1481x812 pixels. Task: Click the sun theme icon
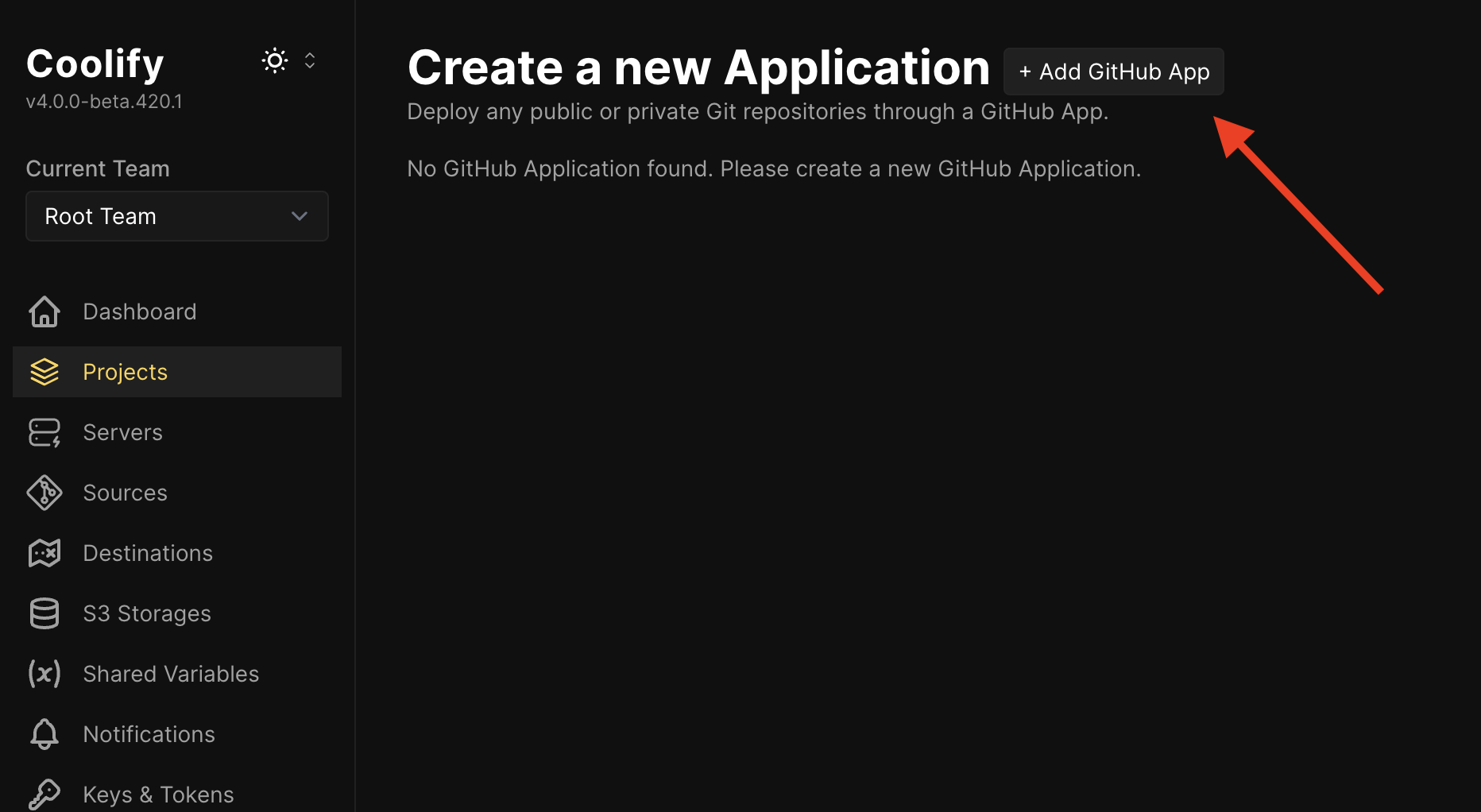[275, 60]
